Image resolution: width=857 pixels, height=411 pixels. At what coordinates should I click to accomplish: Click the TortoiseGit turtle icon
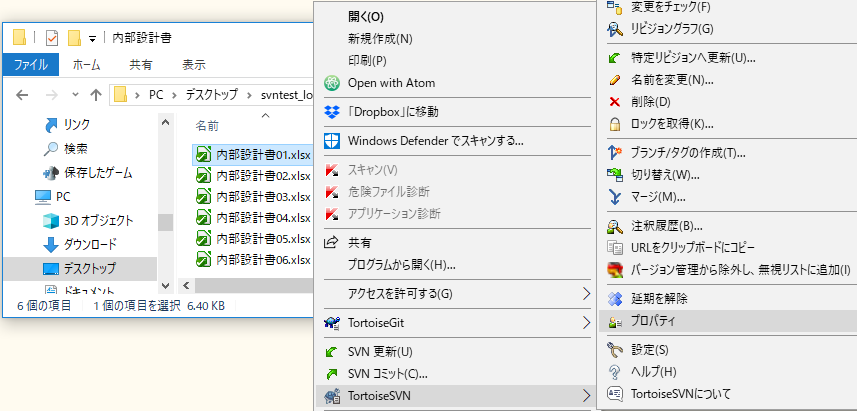(x=332, y=322)
